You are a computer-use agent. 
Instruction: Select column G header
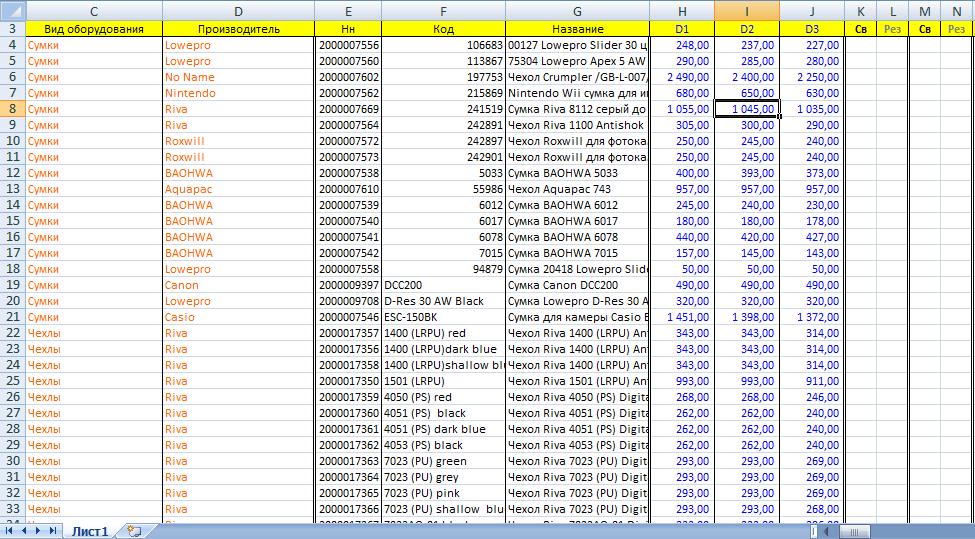578,11
